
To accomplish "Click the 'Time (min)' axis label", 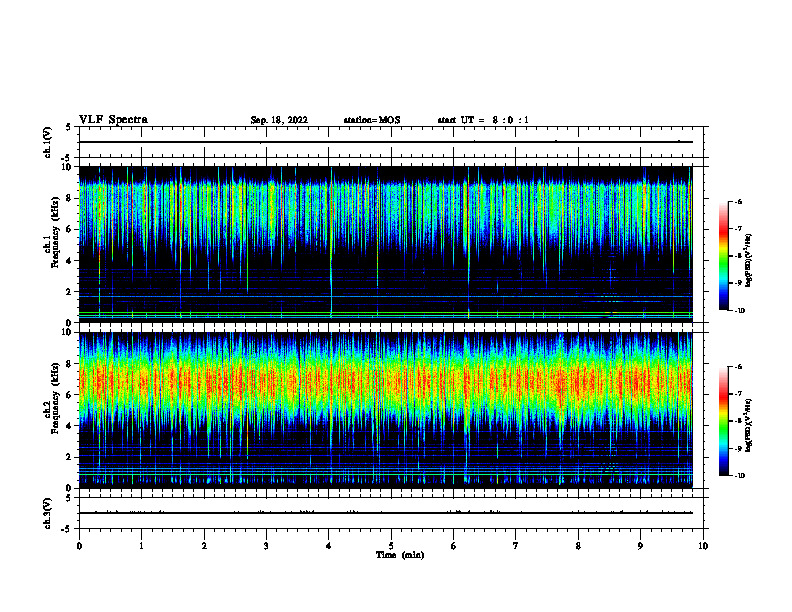I will (400, 555).
